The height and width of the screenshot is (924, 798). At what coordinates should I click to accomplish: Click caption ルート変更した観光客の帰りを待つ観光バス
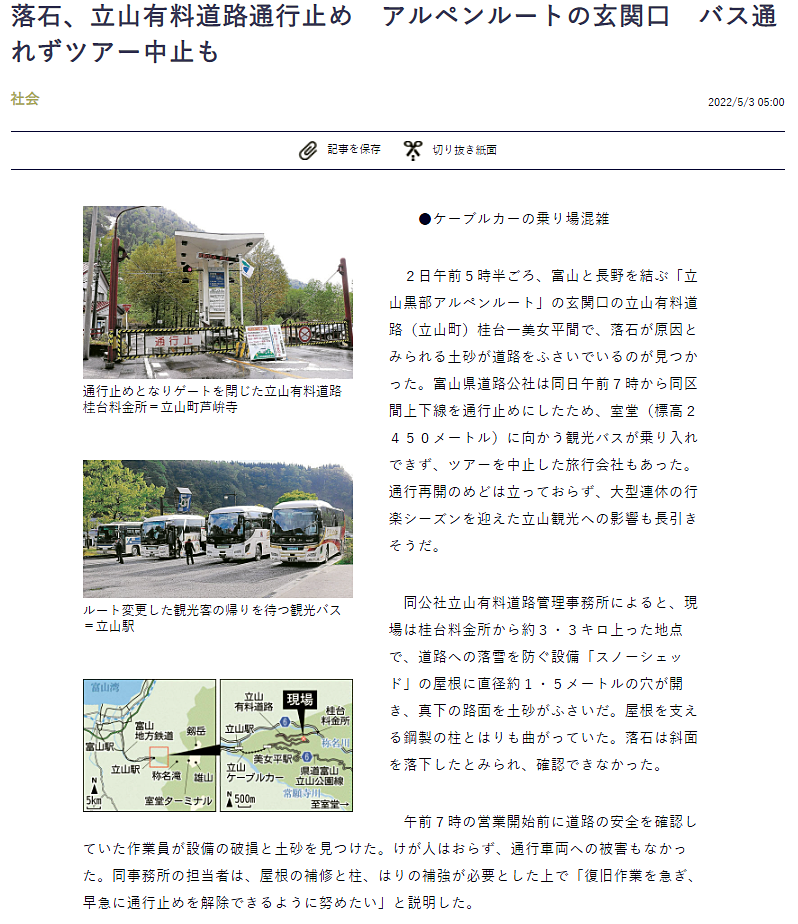point(212,610)
